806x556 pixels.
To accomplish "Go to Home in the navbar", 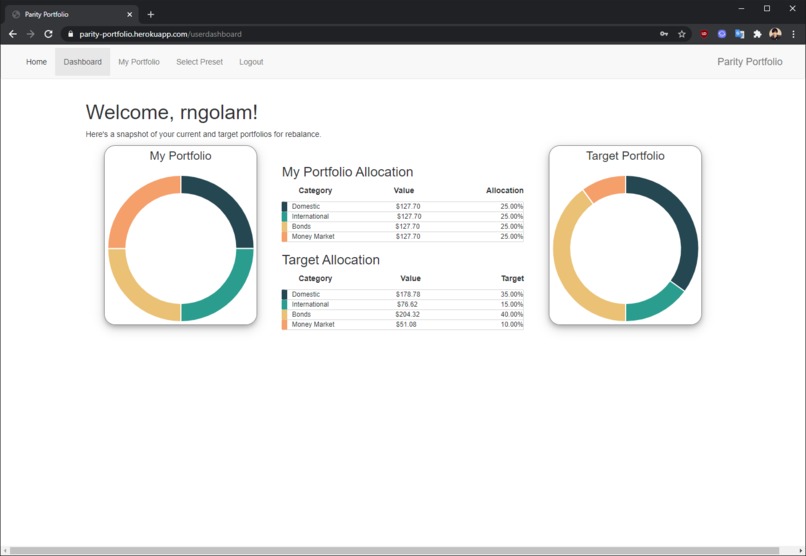I will pyautogui.click(x=36, y=62).
